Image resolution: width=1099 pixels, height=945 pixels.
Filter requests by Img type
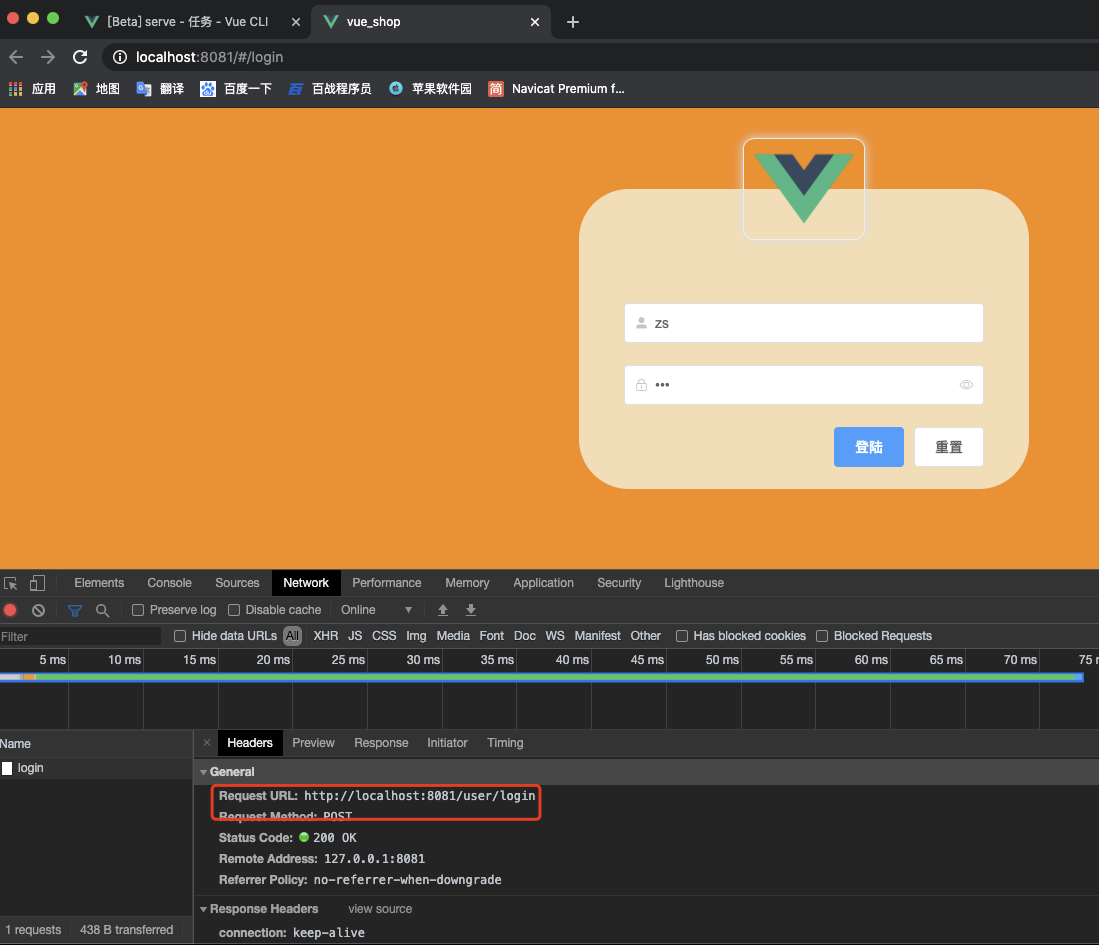tap(416, 636)
